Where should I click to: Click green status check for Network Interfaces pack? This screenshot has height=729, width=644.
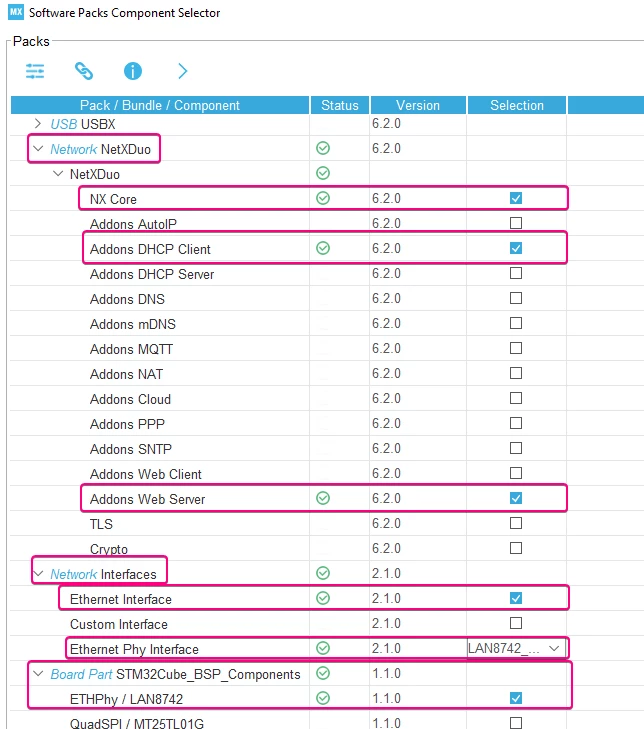click(x=323, y=573)
